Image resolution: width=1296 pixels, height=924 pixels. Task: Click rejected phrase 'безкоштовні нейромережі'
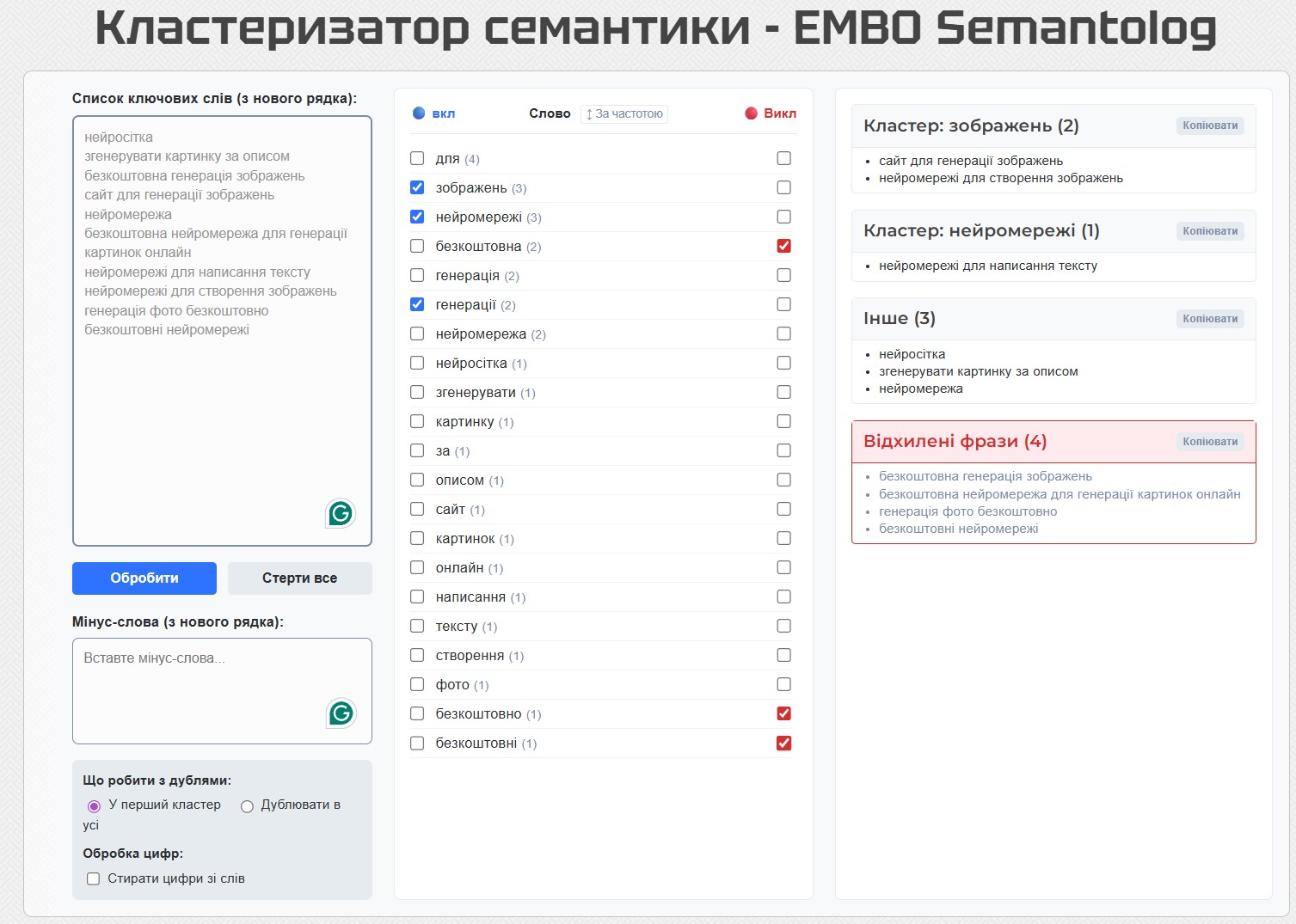959,529
